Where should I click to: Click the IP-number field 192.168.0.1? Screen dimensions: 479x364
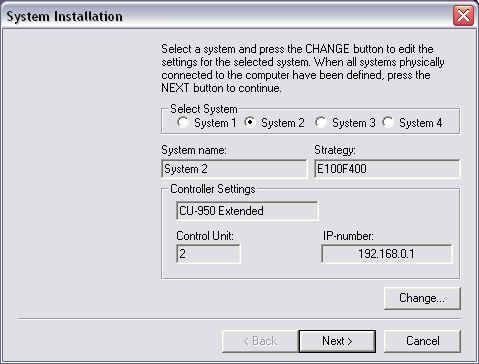coord(387,254)
